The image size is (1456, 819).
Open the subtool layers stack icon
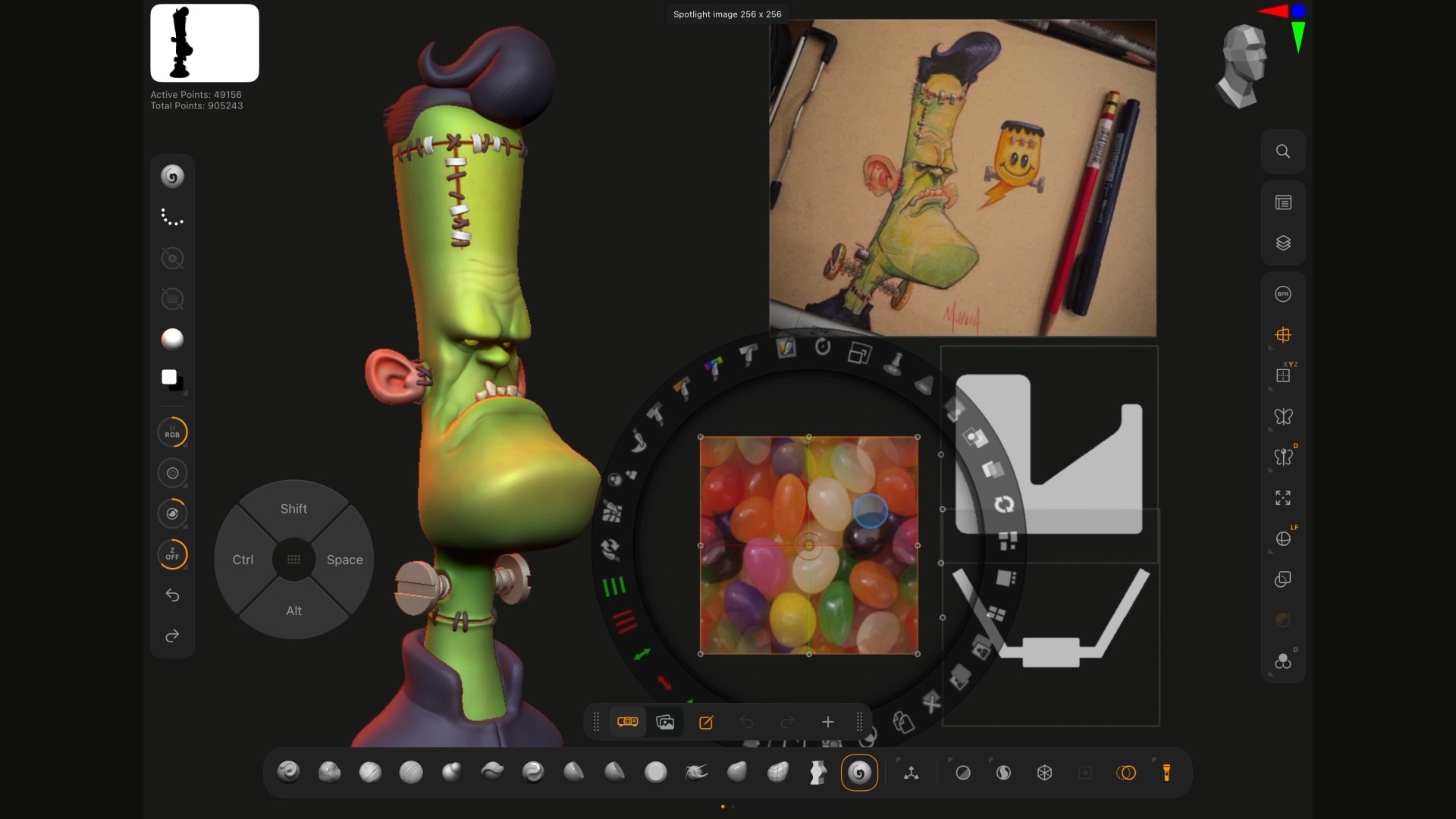tap(1283, 243)
